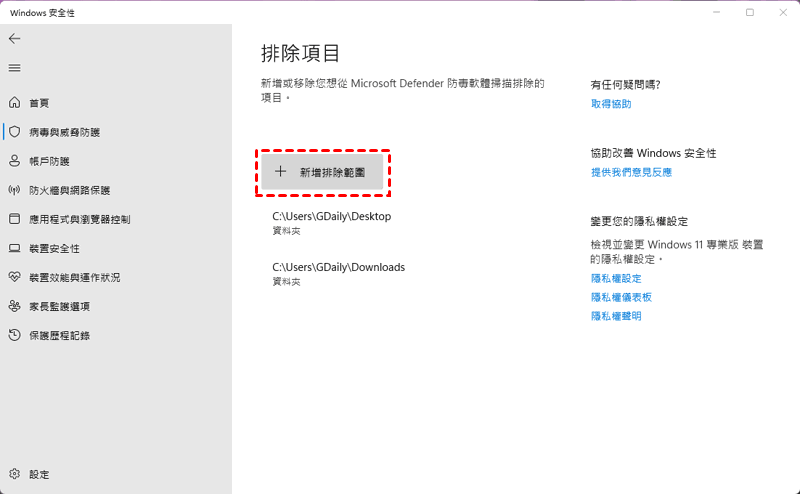Open 應用程式與瀏覽器控制
The width and height of the screenshot is (800, 494).
(80, 219)
